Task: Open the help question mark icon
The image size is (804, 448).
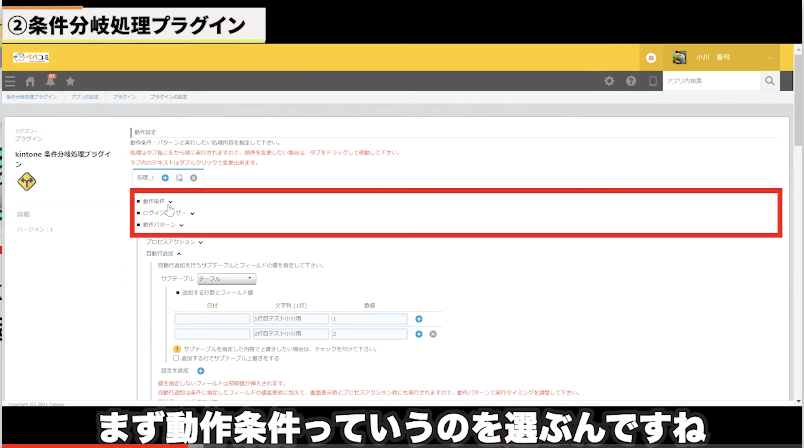Action: point(631,81)
